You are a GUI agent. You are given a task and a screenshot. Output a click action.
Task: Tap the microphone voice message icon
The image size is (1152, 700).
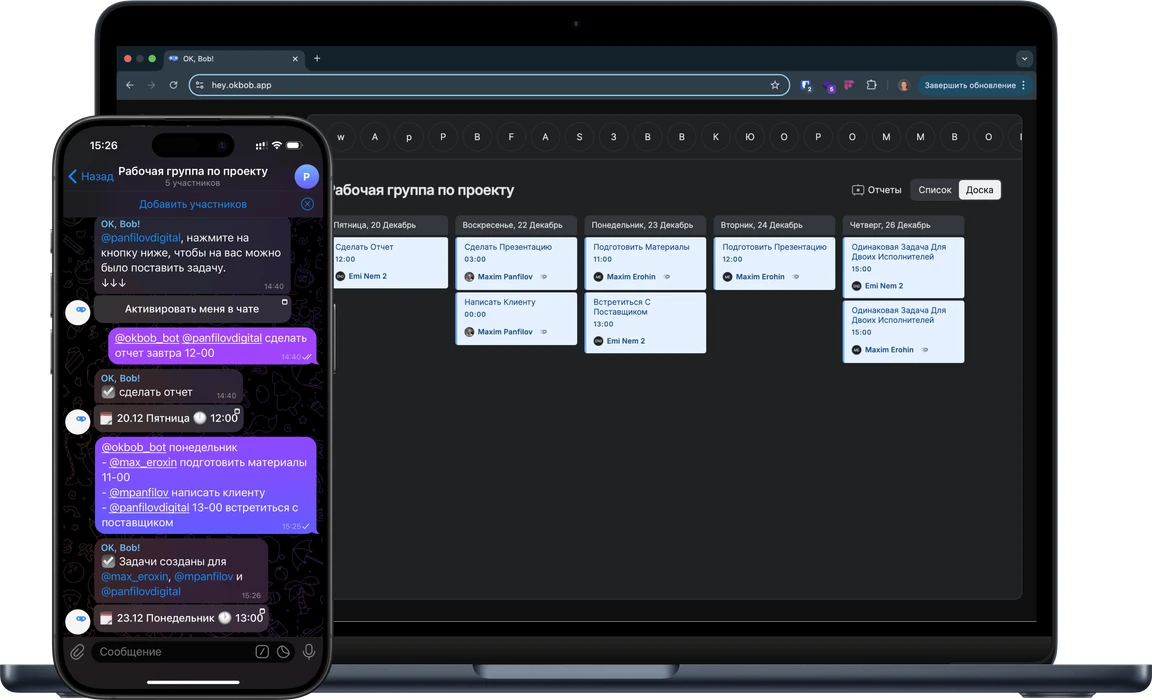309,652
